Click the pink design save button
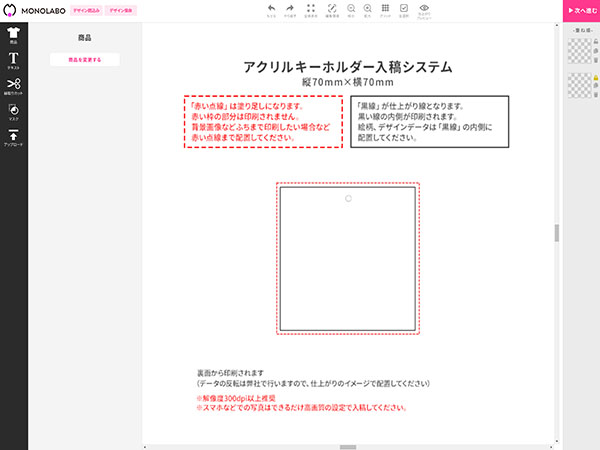Image resolution: width=600 pixels, height=450 pixels. [121, 11]
